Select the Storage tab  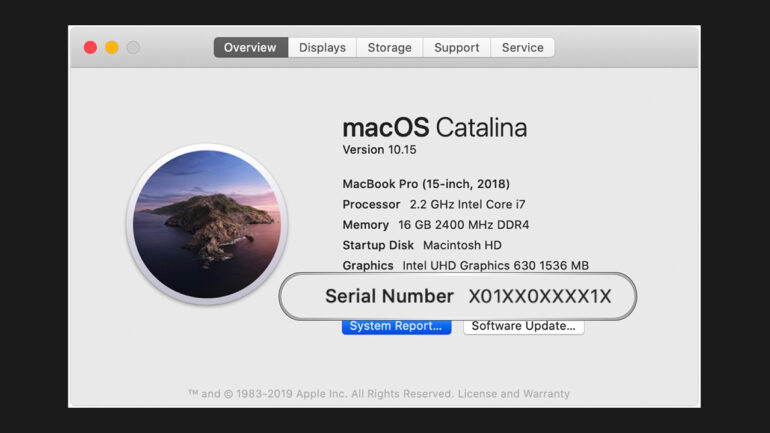click(x=389, y=48)
